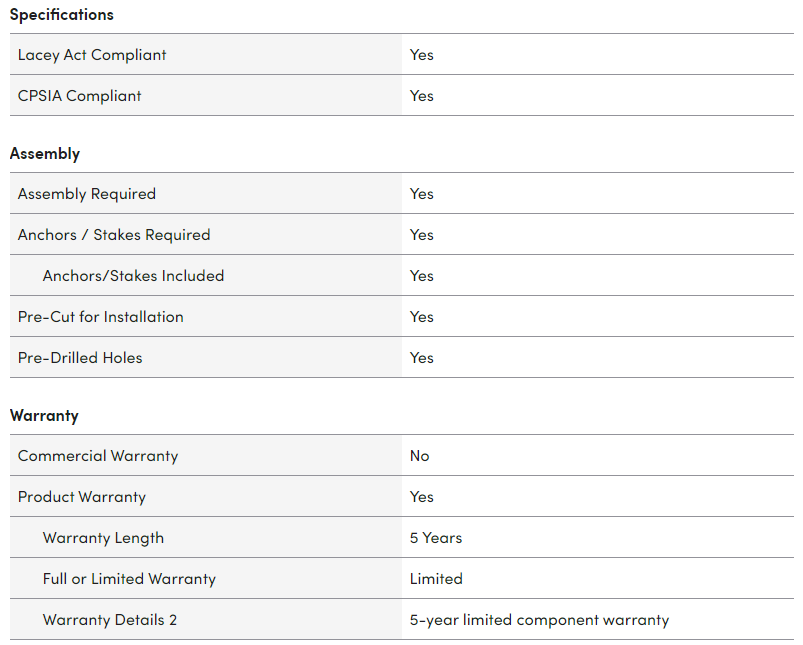Select the "5 Years" warranty length value
The height and width of the screenshot is (645, 803).
tap(436, 538)
